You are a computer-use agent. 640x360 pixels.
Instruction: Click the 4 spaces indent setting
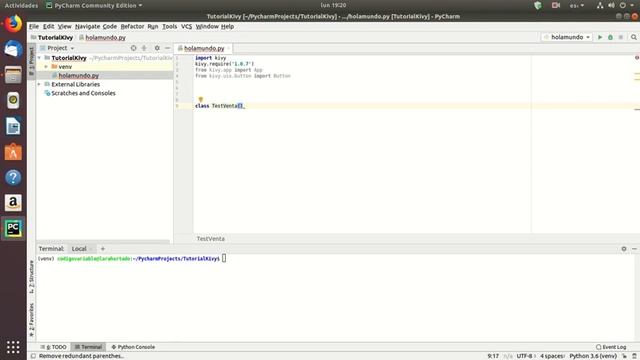coord(552,356)
